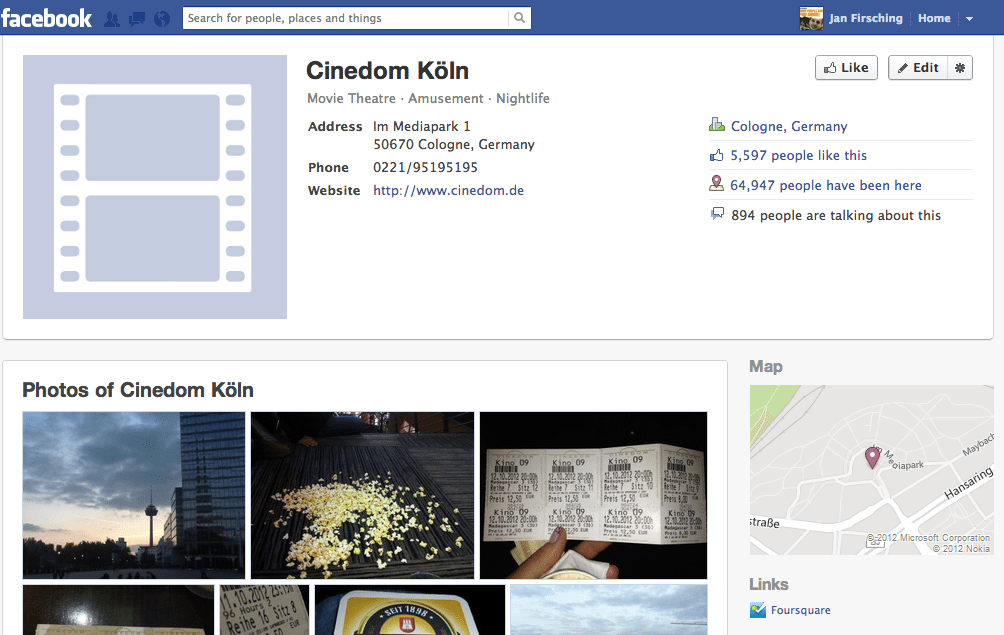Open the messages icon

[136, 19]
